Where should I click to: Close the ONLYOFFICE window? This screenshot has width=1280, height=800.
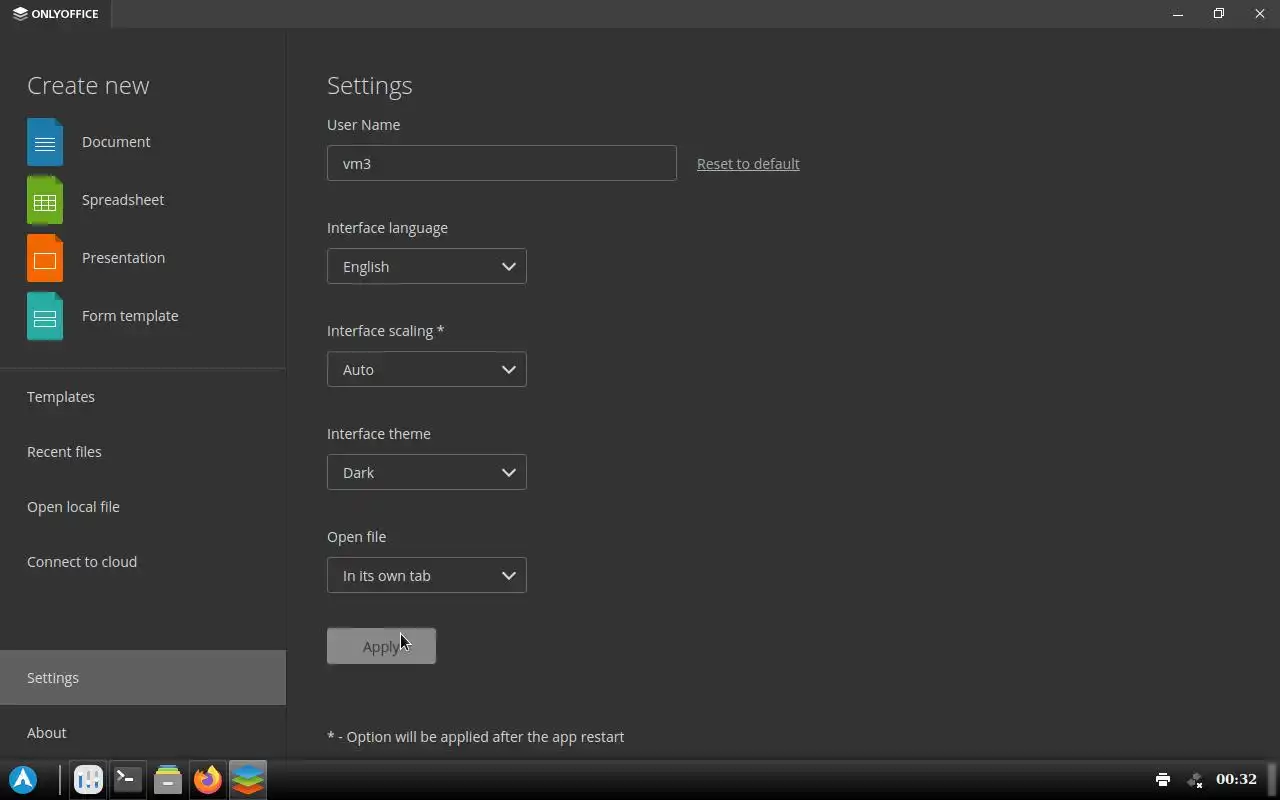[1260, 14]
